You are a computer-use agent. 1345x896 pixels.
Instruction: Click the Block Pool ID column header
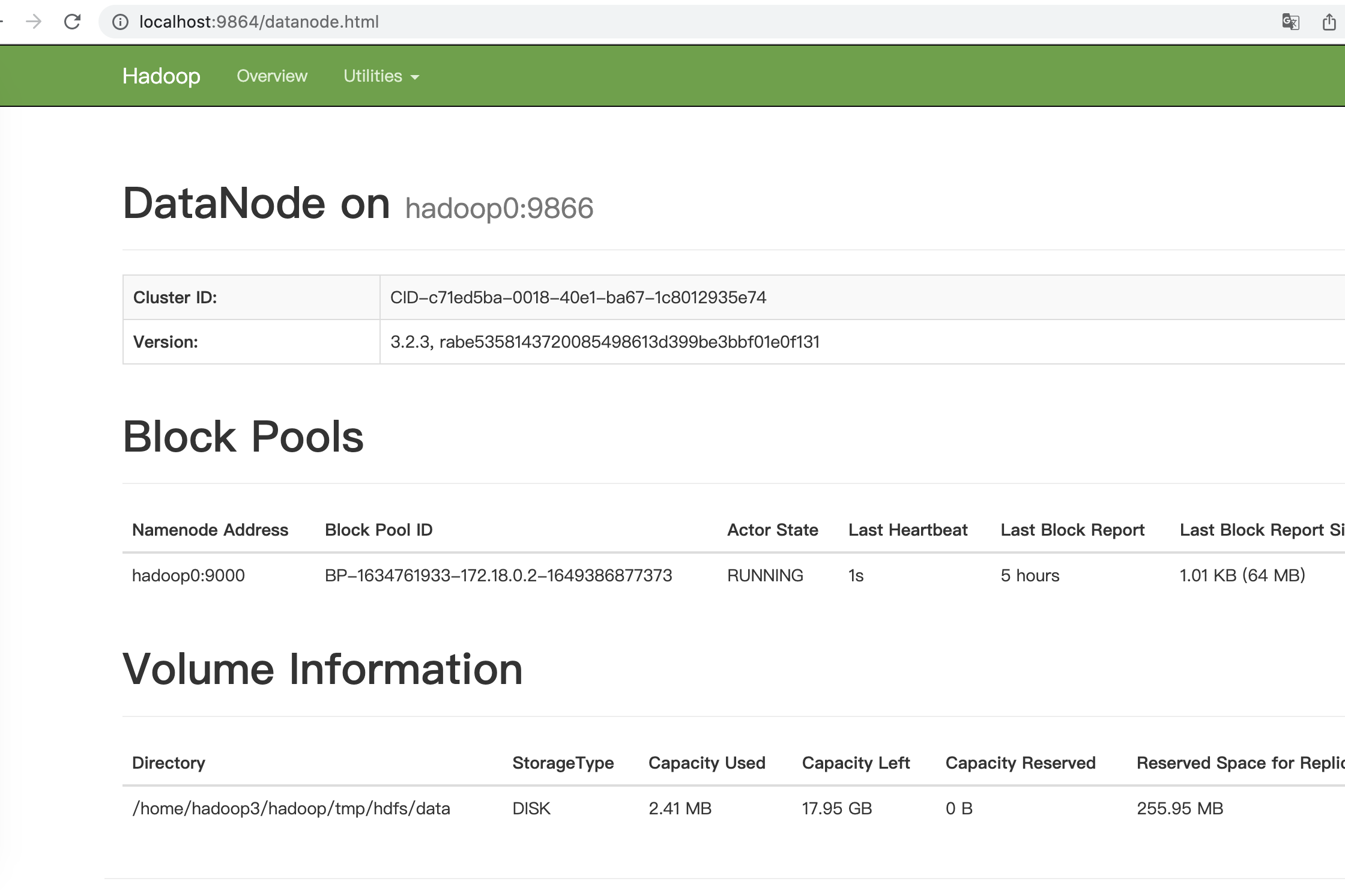tap(378, 530)
